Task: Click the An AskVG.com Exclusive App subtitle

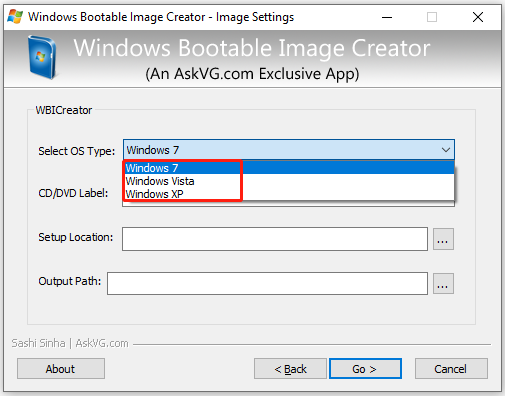Action: point(252,74)
